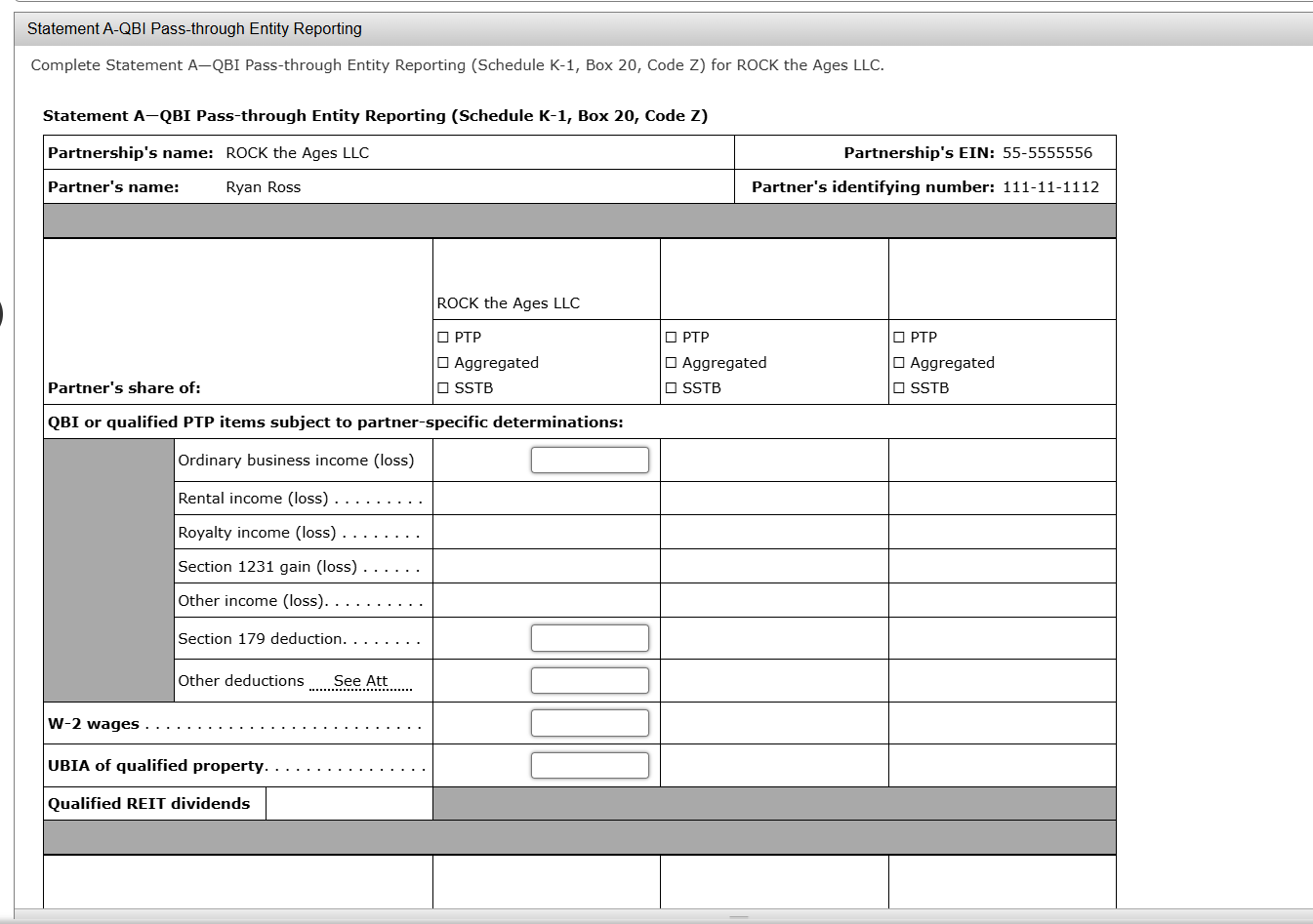Click the 'Partner's share of:' label

pos(124,388)
